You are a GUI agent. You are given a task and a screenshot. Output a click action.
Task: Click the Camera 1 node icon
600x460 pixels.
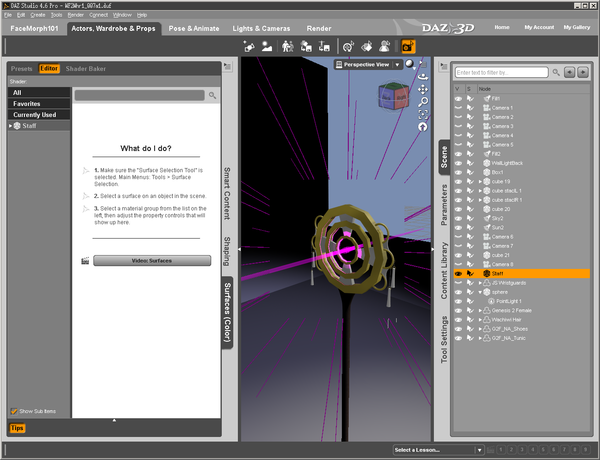tap(487, 108)
